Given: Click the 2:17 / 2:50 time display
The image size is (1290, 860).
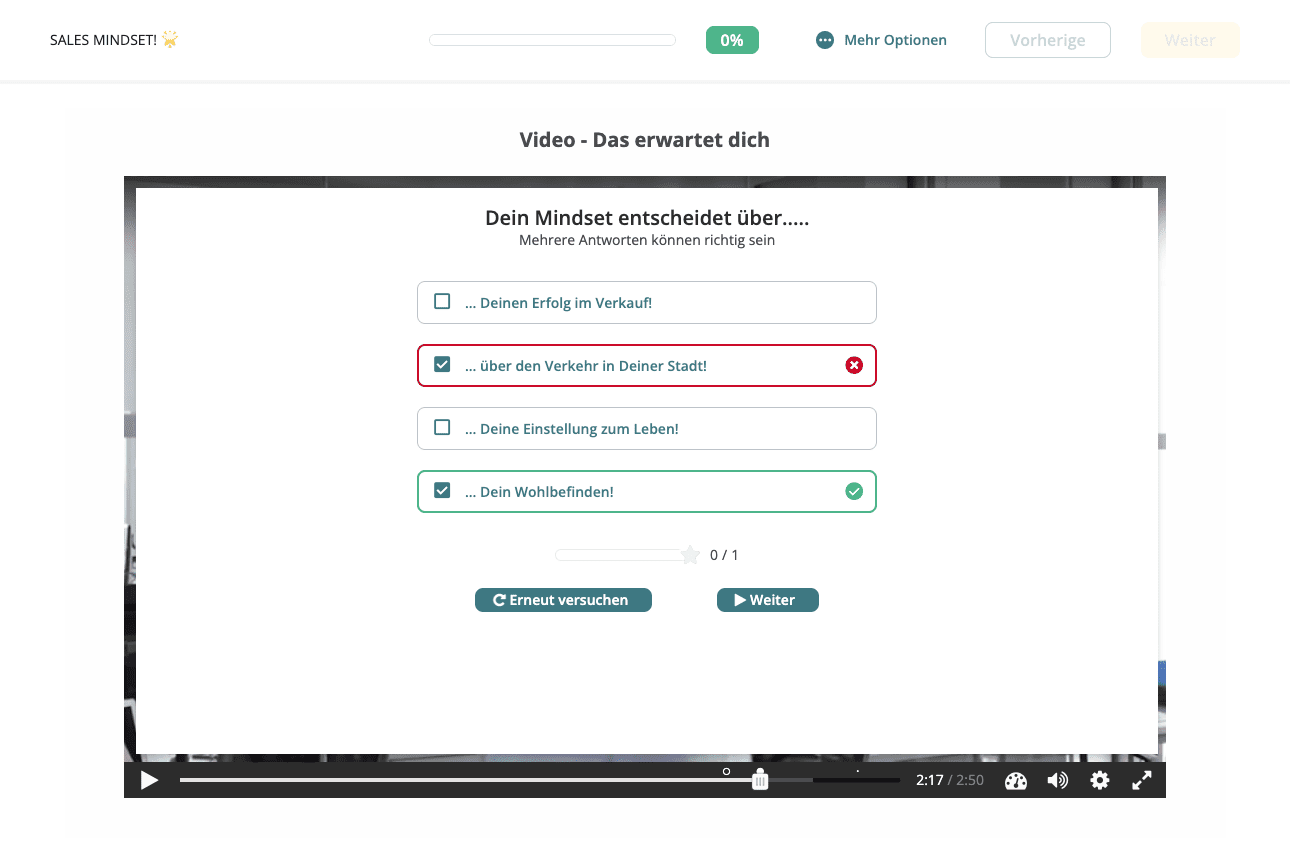Looking at the screenshot, I should tap(950, 781).
